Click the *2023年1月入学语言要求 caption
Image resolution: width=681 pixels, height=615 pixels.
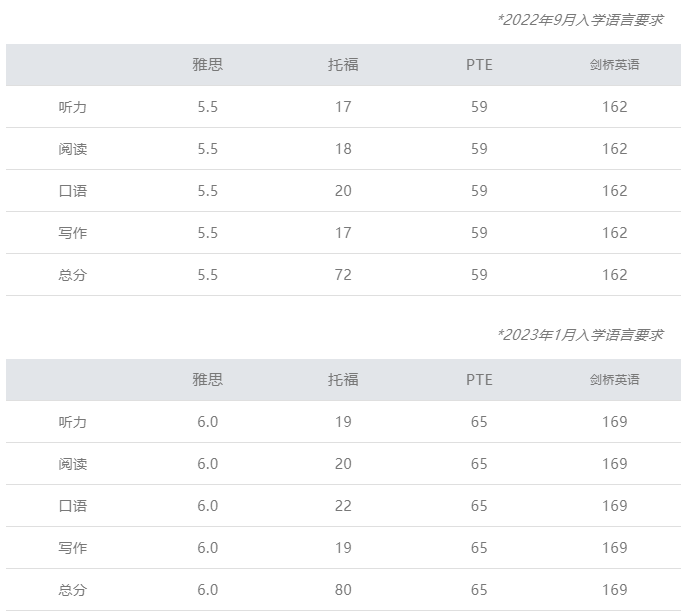(580, 335)
